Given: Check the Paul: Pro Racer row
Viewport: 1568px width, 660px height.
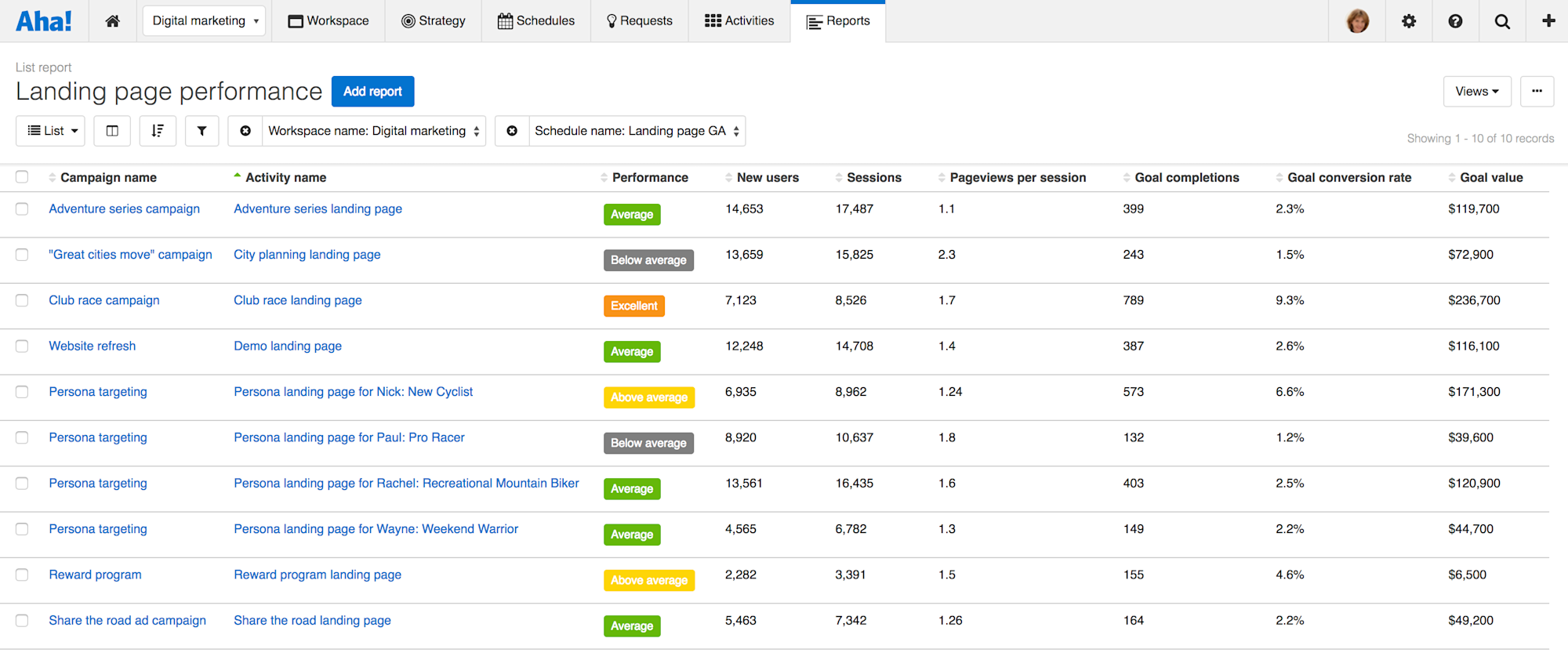Looking at the screenshot, I should (22, 437).
